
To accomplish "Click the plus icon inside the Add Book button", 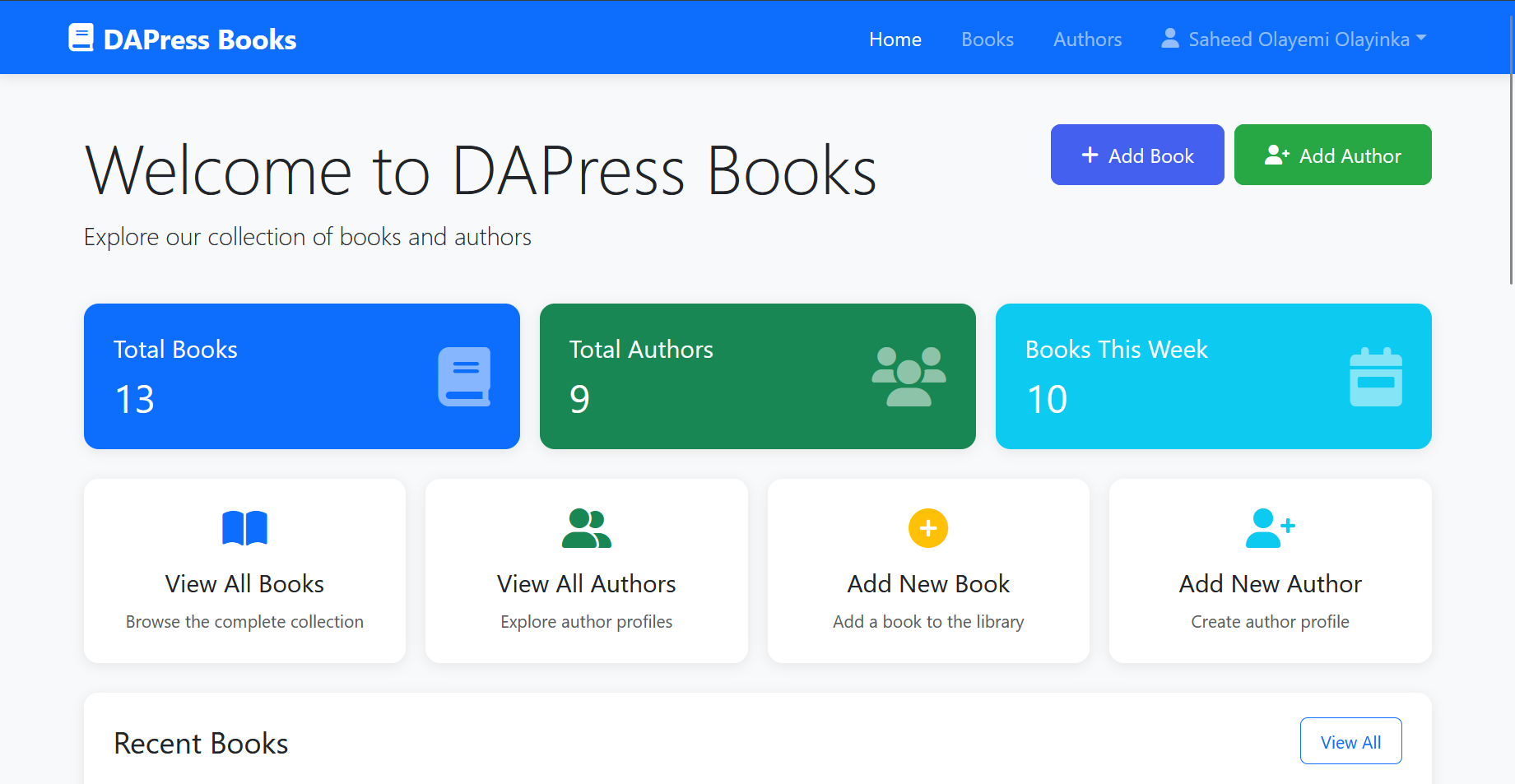I will click(x=1091, y=155).
